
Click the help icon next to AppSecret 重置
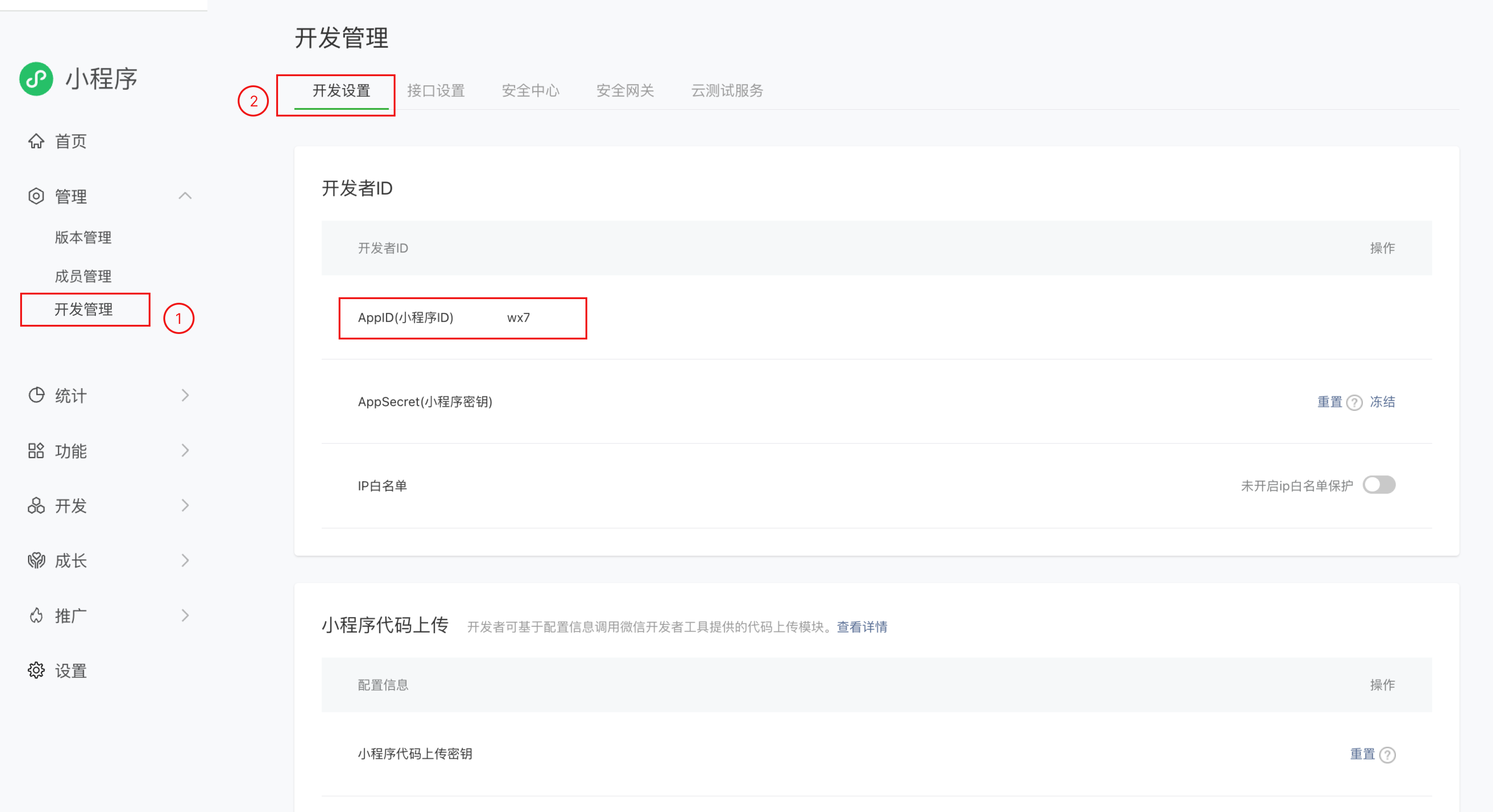point(1354,402)
